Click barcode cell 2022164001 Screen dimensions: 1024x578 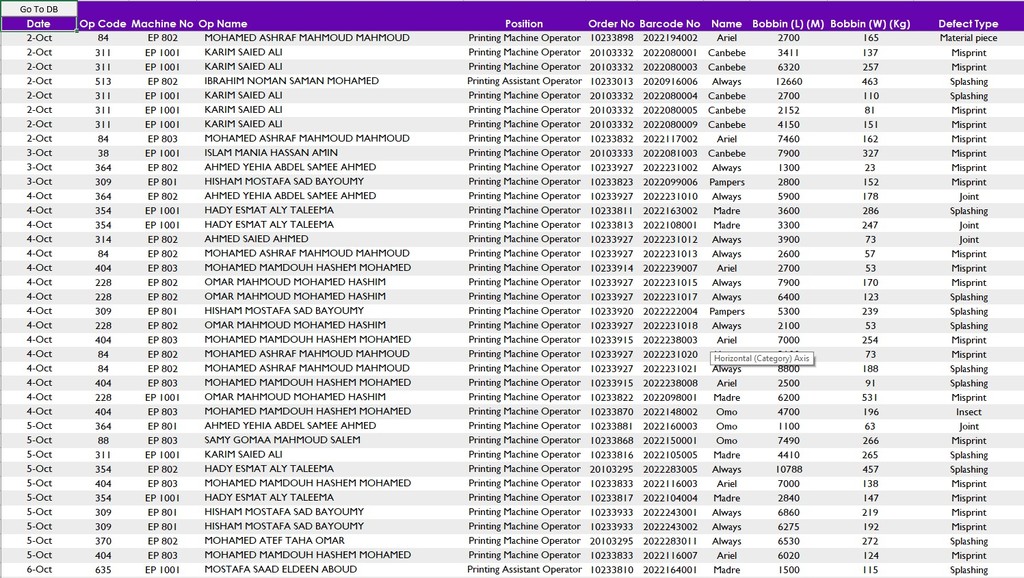point(670,570)
